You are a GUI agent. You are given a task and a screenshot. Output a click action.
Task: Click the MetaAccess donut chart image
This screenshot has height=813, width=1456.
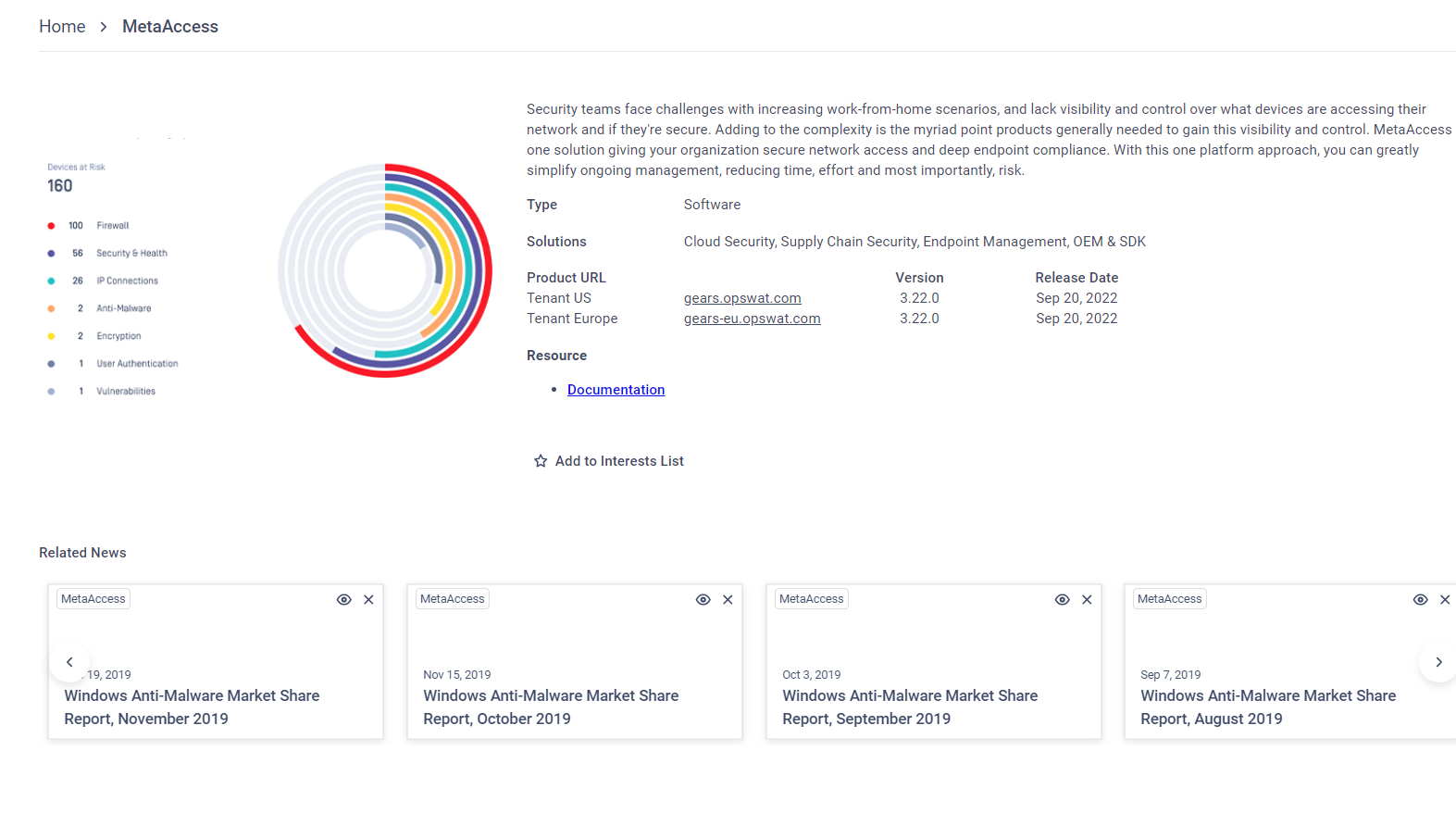pyautogui.click(x=385, y=270)
